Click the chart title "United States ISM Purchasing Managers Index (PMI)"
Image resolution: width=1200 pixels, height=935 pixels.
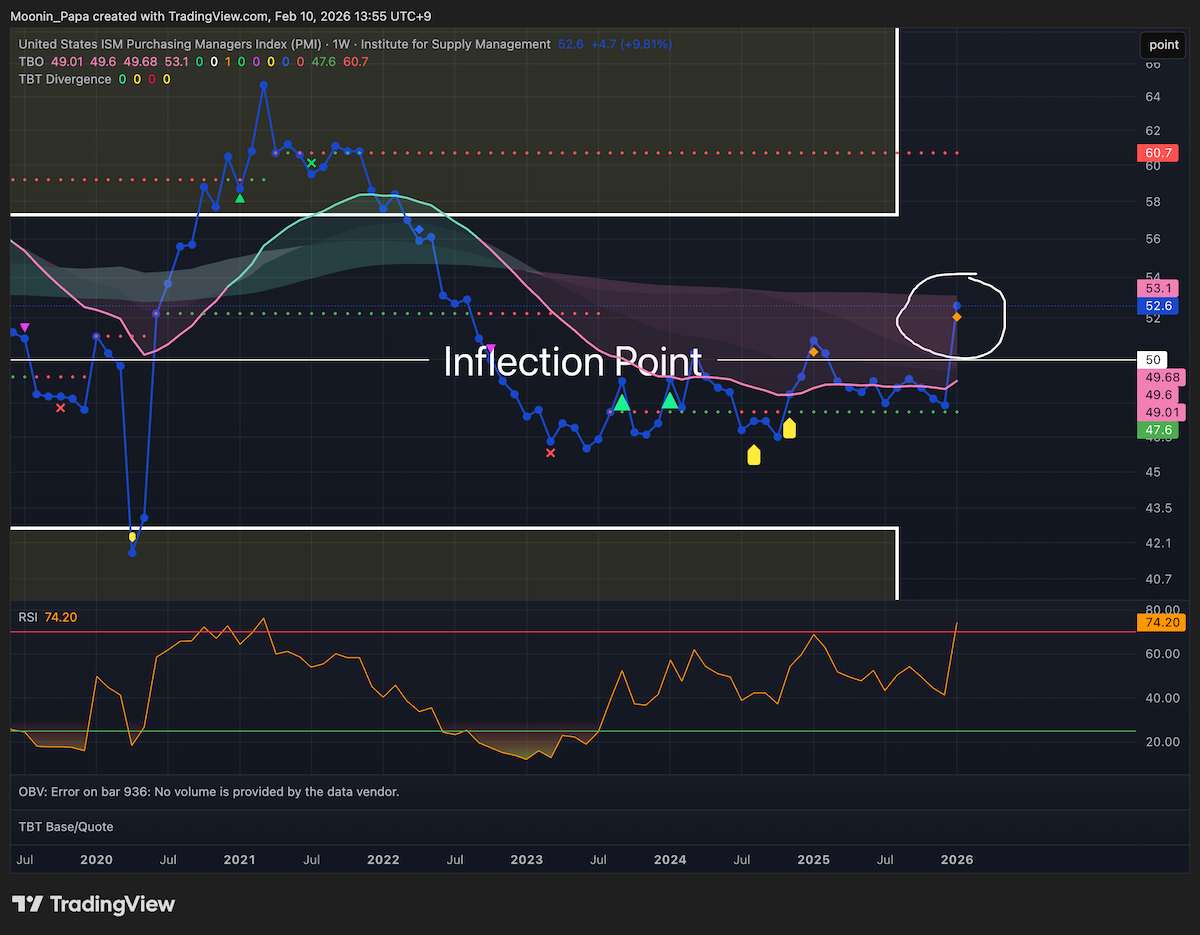170,44
